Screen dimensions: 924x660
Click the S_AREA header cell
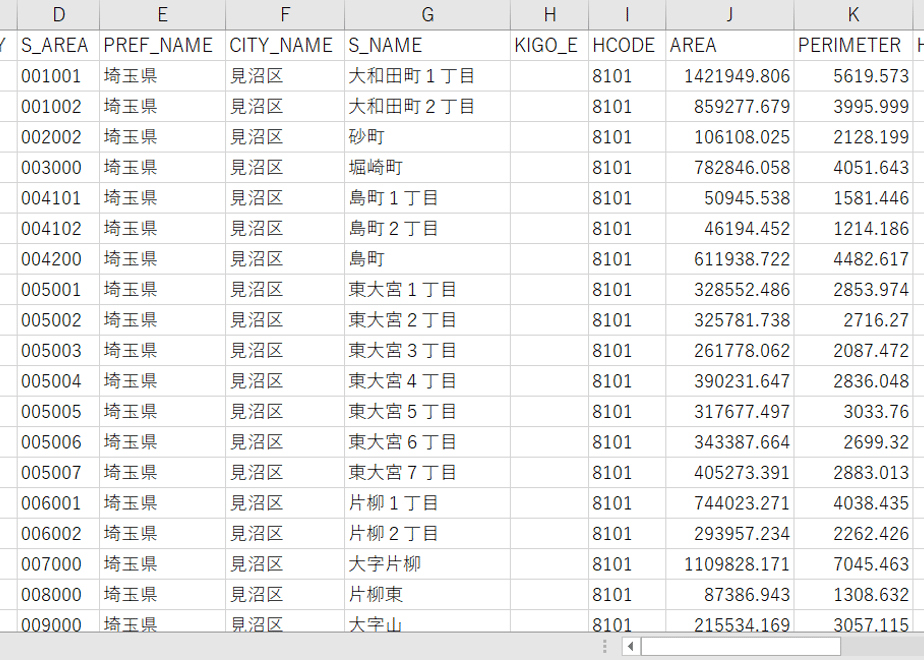pyautogui.click(x=58, y=45)
